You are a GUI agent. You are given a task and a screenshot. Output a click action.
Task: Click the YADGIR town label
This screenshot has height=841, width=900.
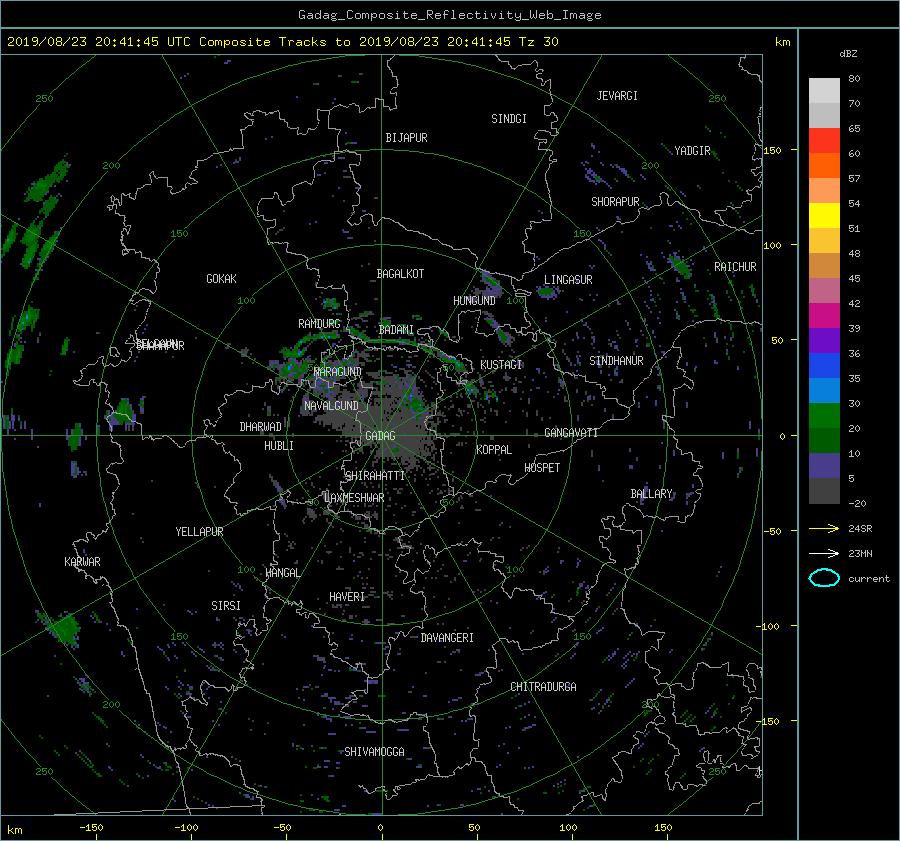[x=692, y=151]
